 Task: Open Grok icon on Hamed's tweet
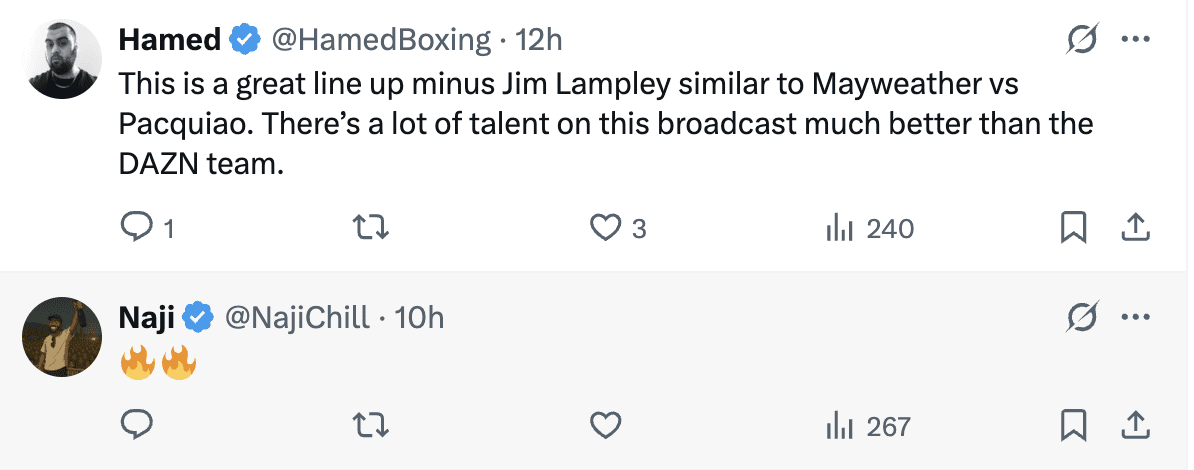1082,40
